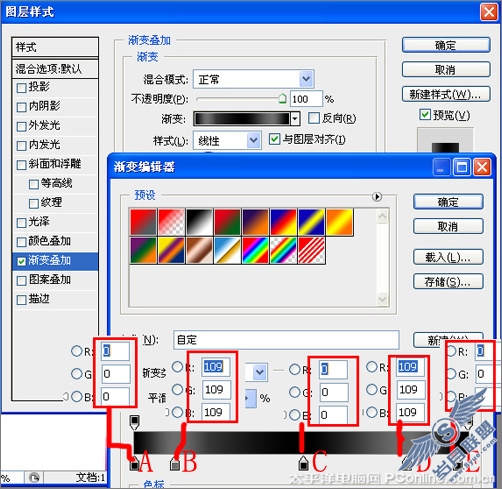
Task: Click the 新建样式(W)... button
Action: (446, 94)
